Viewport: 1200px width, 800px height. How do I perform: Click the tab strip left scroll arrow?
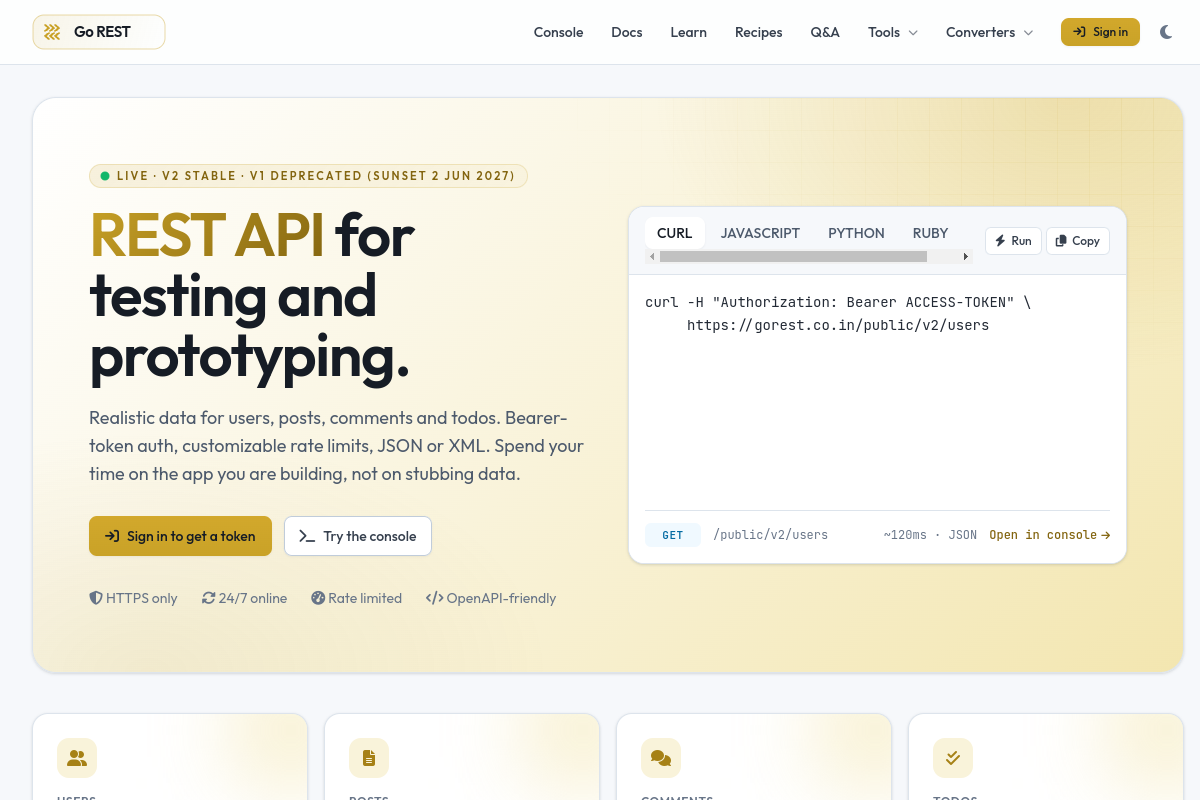click(652, 257)
